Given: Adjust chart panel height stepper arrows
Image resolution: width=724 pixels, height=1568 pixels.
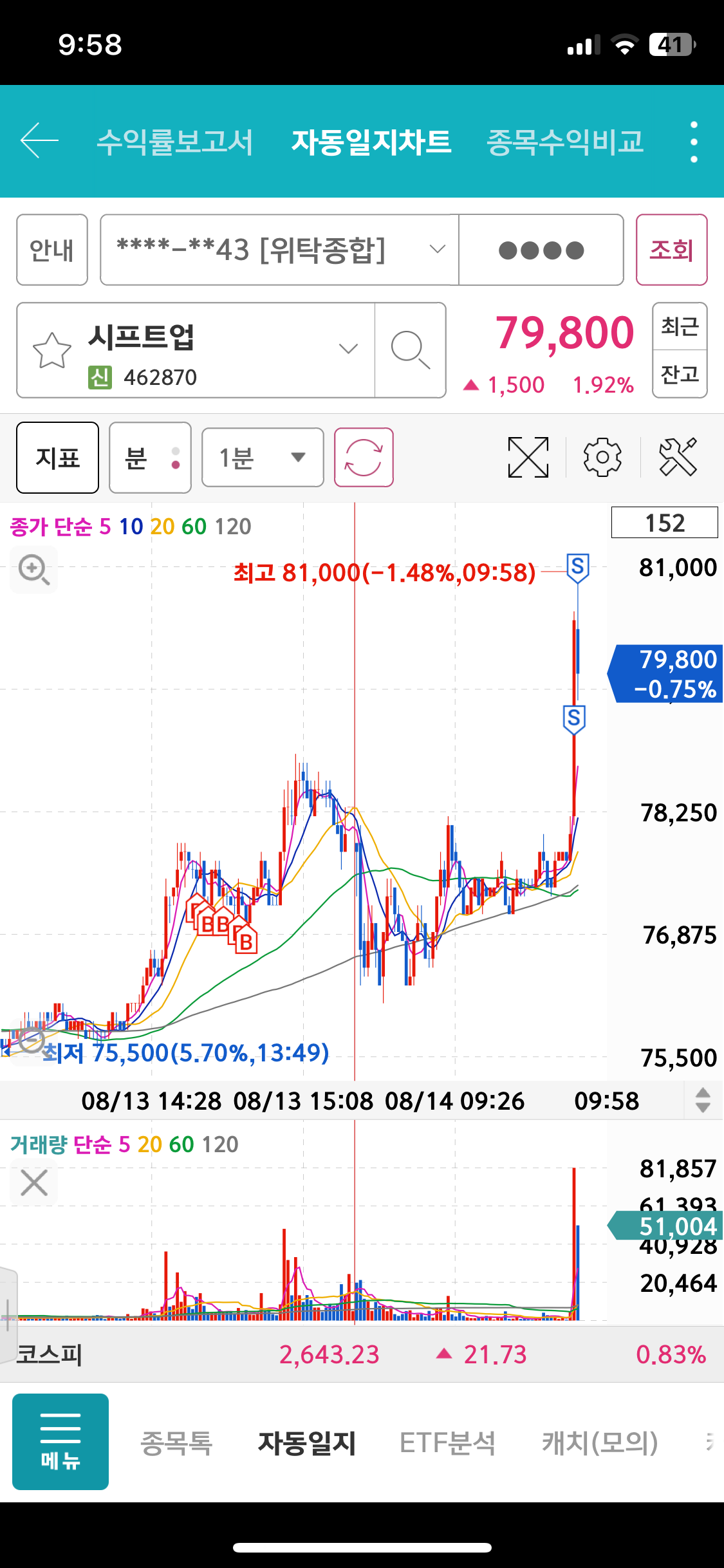Looking at the screenshot, I should 703,1100.
